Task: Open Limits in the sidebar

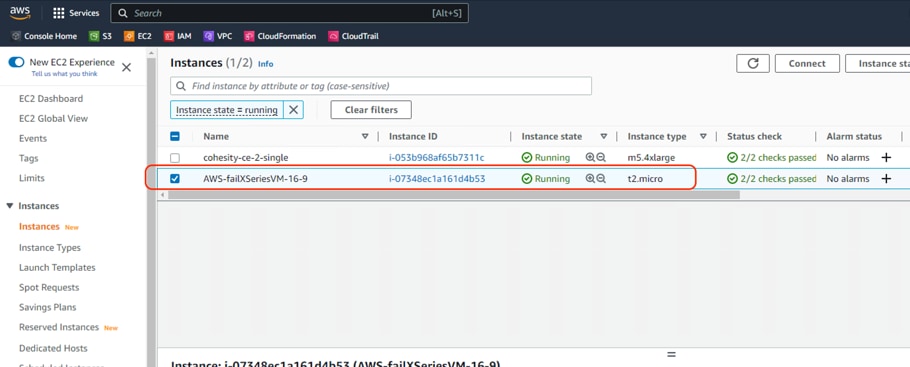Action: pos(31,178)
